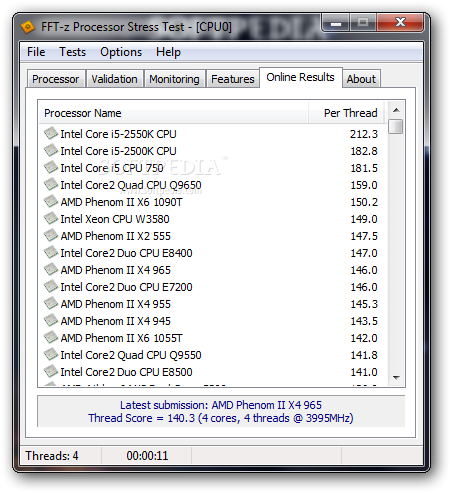The width and height of the screenshot is (451, 493).
Task: Sort by Processor Name column header
Action: click(x=173, y=113)
